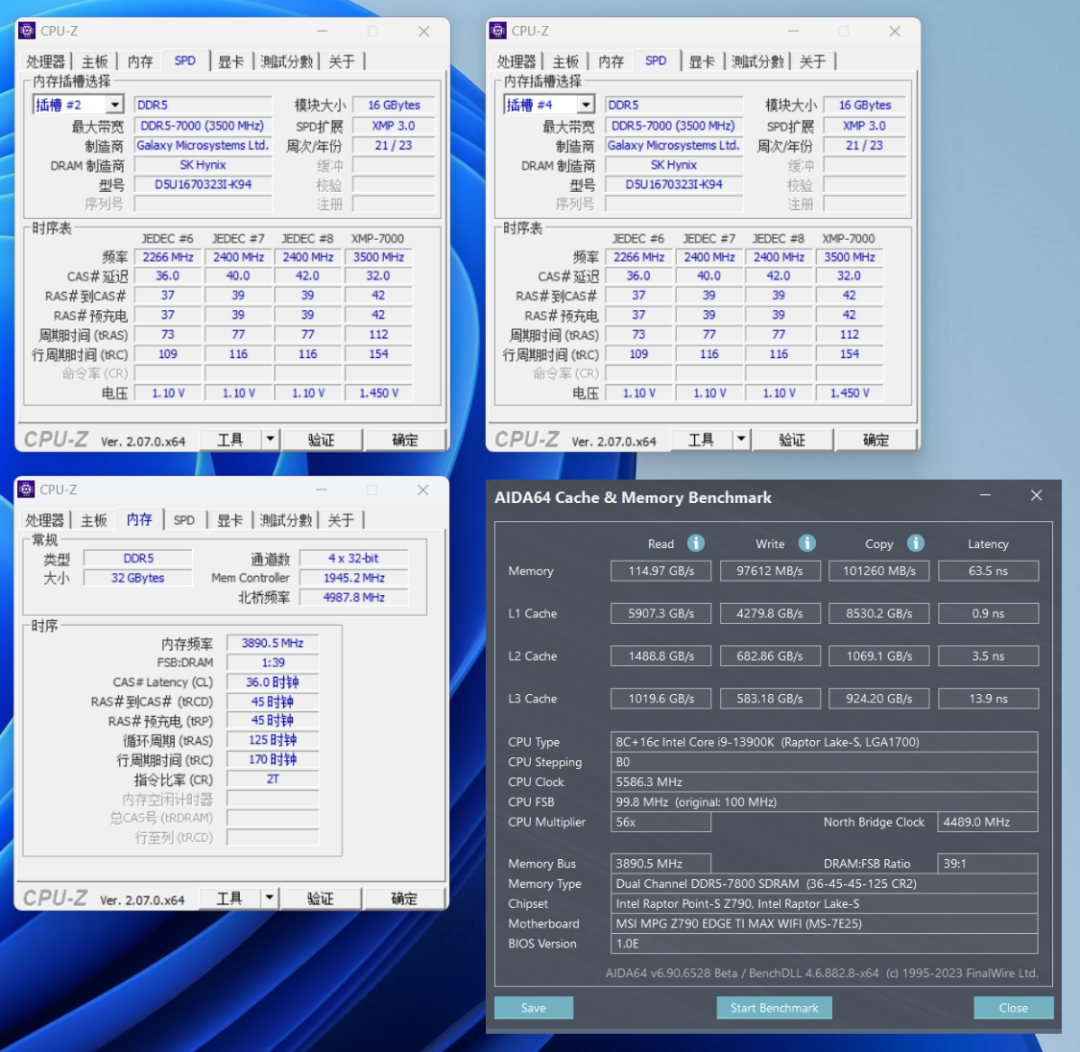Expand tools arrow in slot #4 CPU-Z window
1080x1052 pixels.
point(741,439)
